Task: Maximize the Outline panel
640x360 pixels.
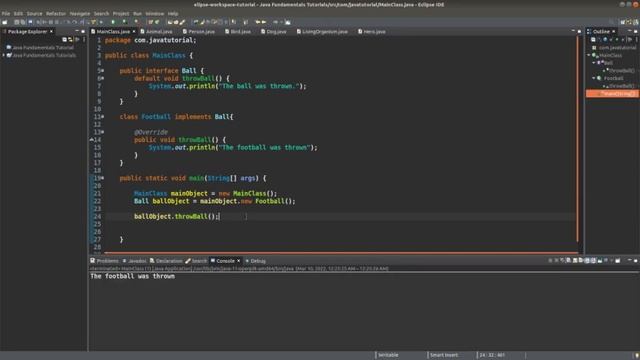Action: pos(636,31)
